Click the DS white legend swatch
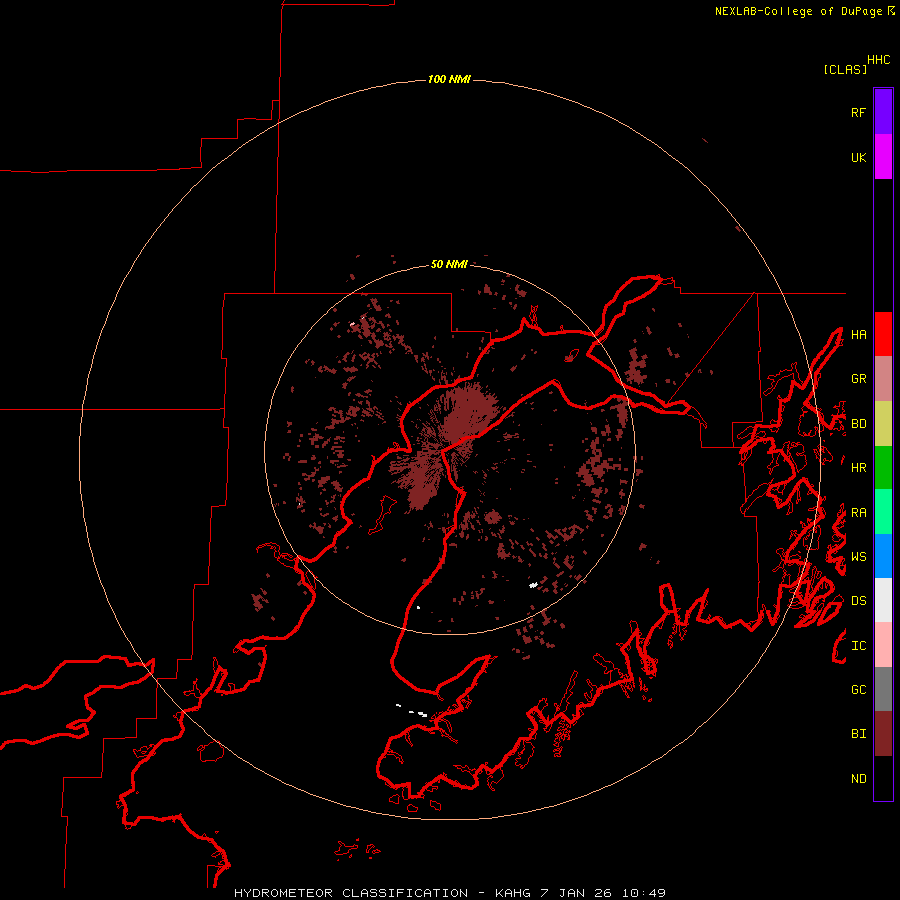 [883, 600]
